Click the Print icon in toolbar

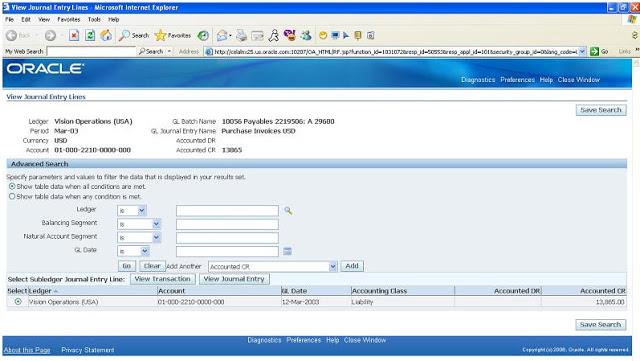click(242, 36)
